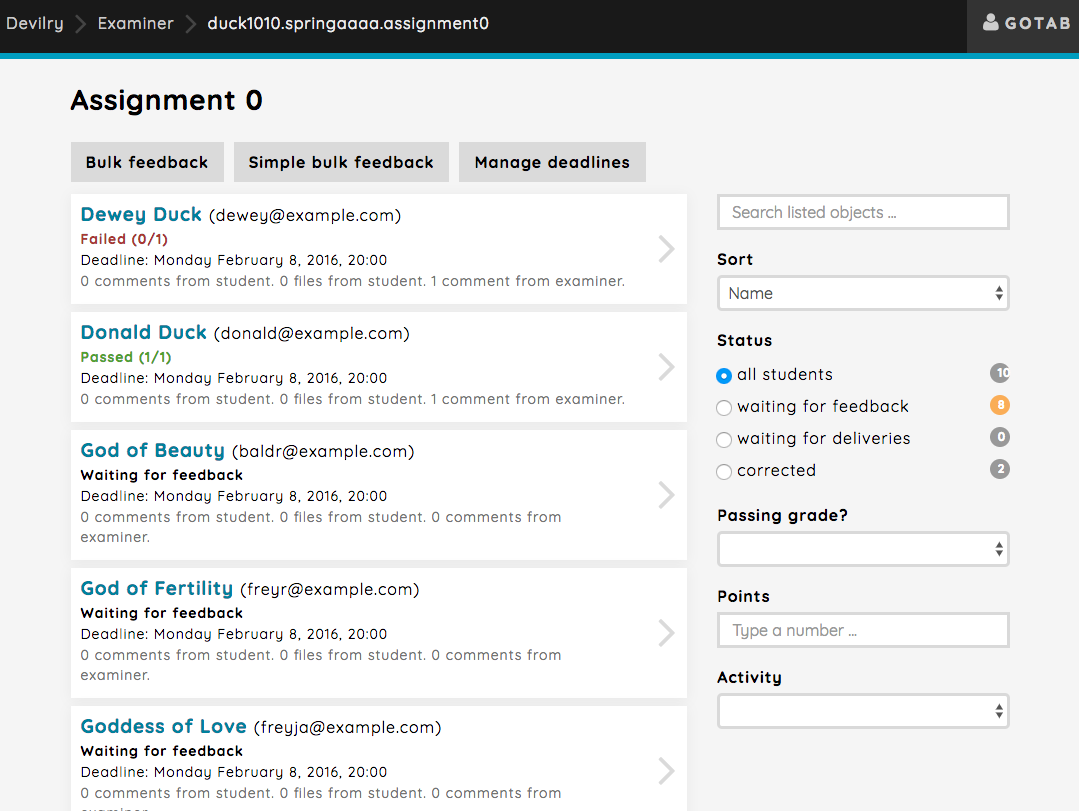
Task: Open chevron arrow on God of Beauty row
Action: coord(666,495)
